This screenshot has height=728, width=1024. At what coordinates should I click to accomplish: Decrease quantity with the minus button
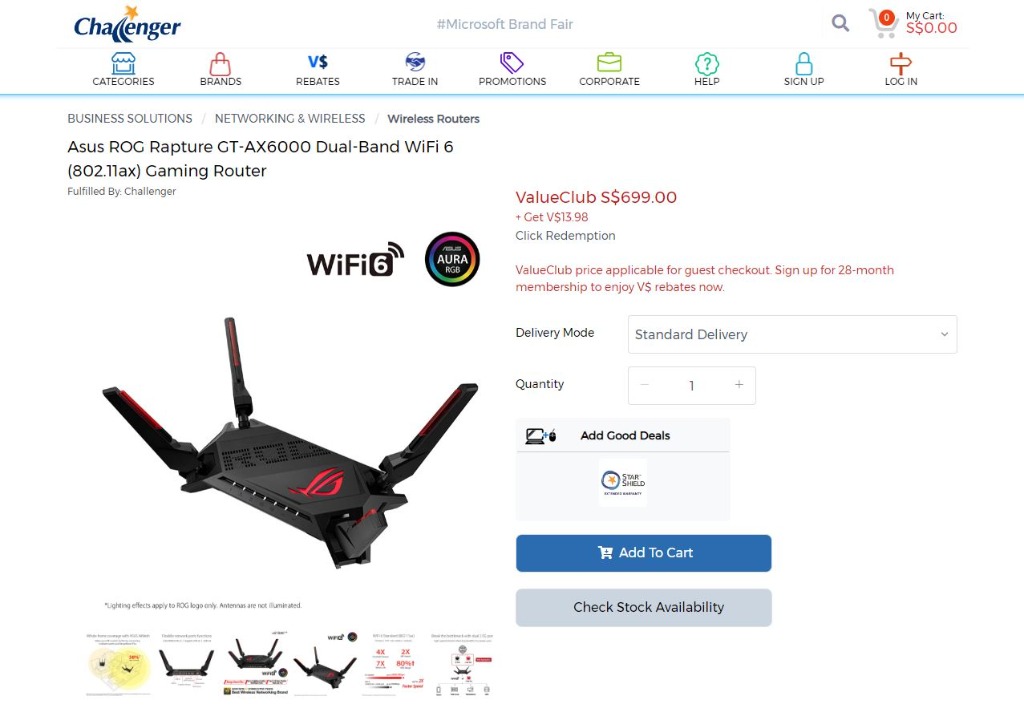[x=645, y=385]
